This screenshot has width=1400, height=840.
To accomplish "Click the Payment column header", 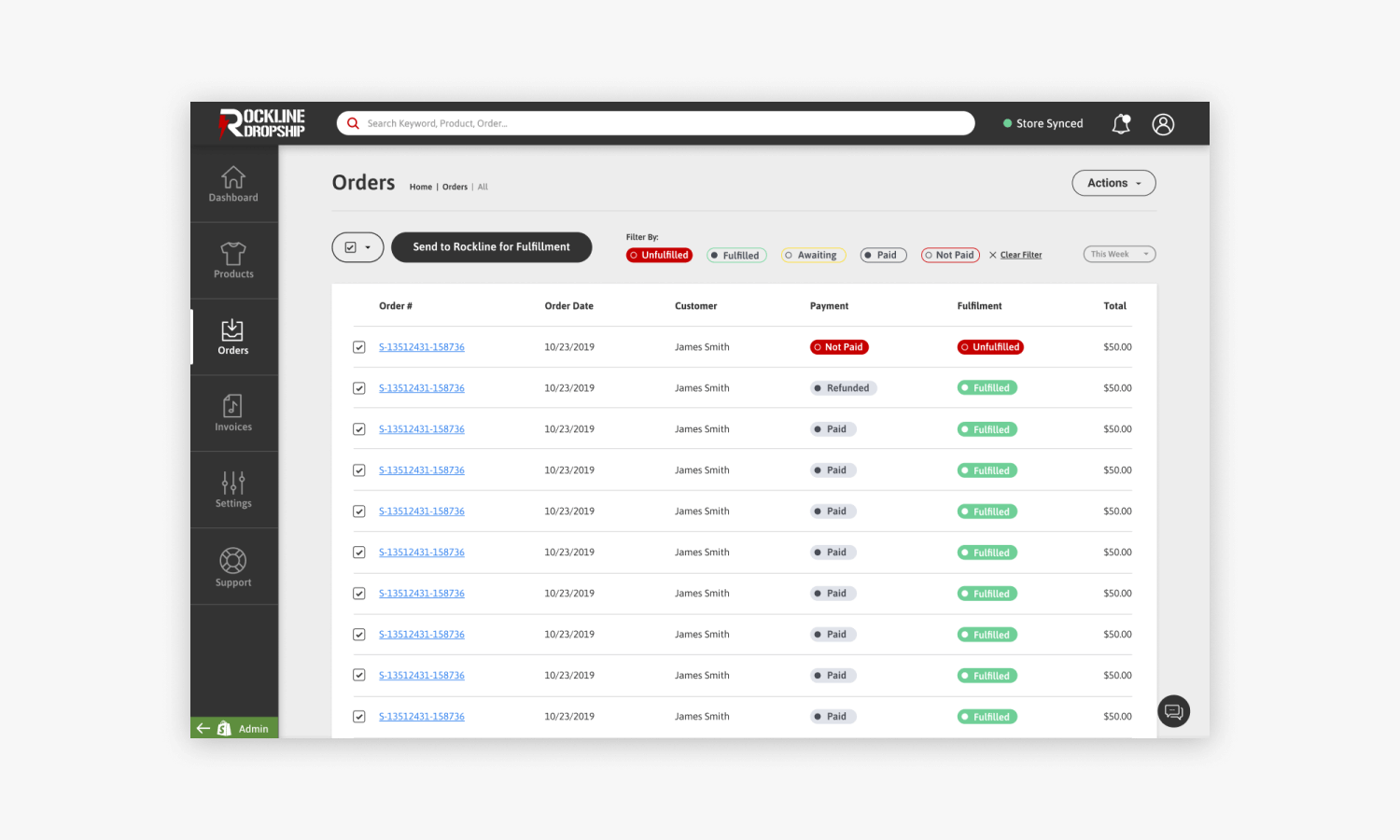I will click(830, 306).
